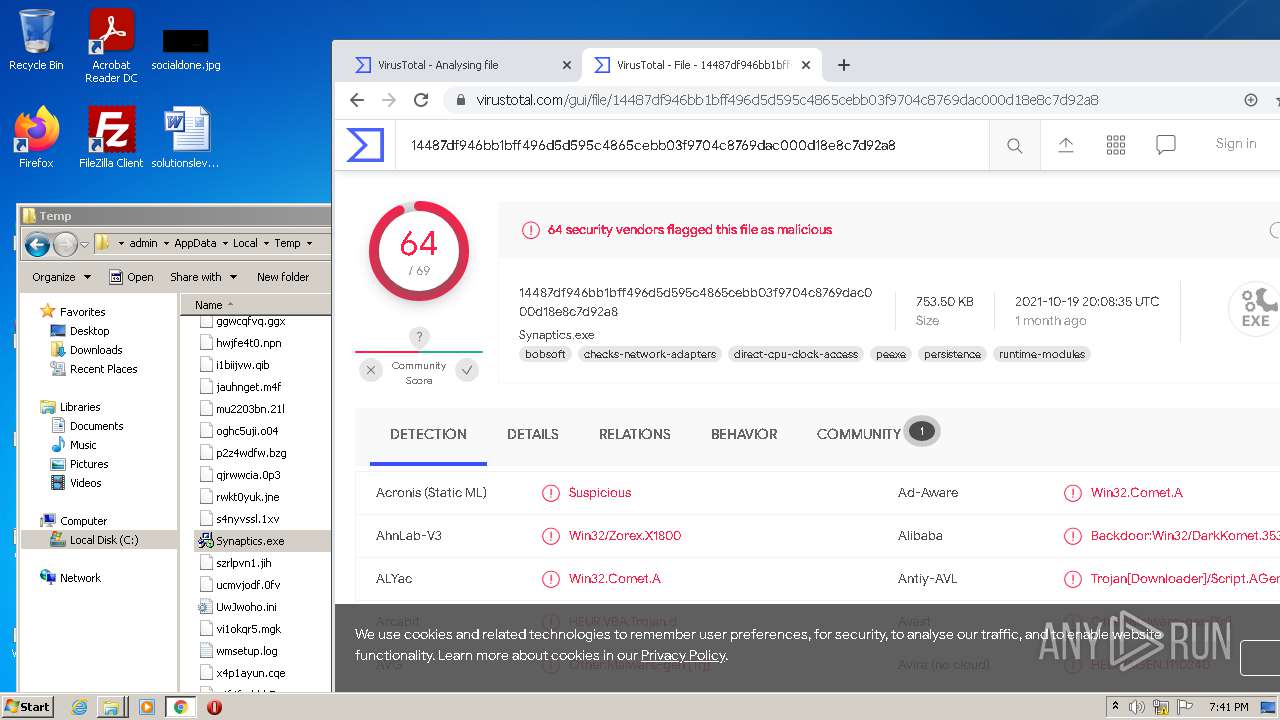1280x720 pixels.
Task: Open media player taskbar icon
Action: click(x=146, y=707)
